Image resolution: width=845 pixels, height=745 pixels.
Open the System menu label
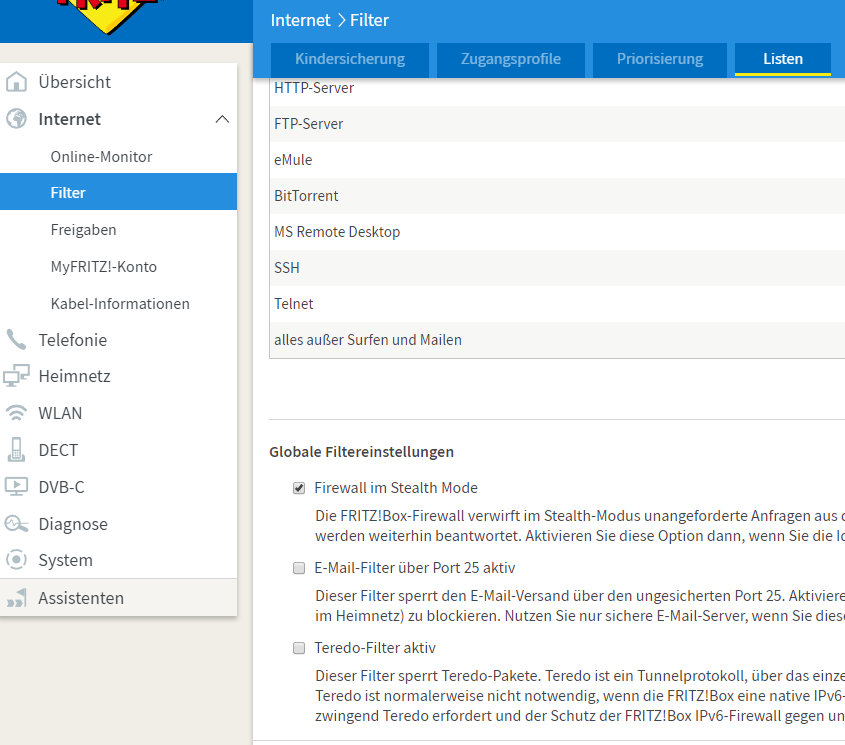coord(65,560)
